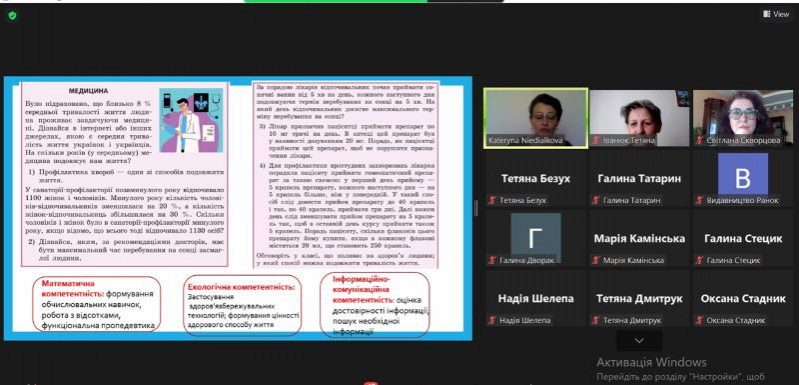
Task: Select Тетяна Дмитрук participant tile
Action: 639,298
